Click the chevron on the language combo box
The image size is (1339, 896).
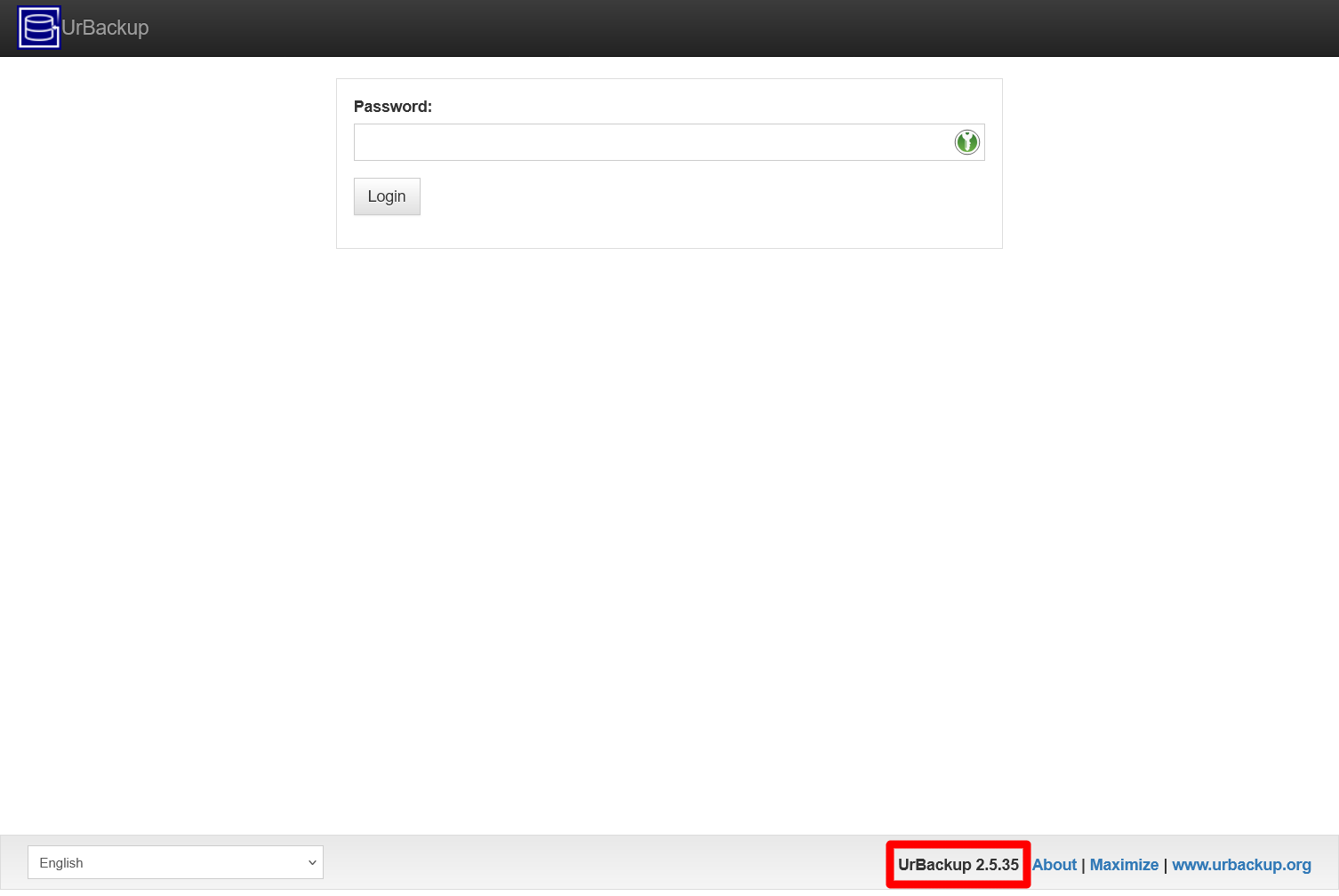[311, 862]
